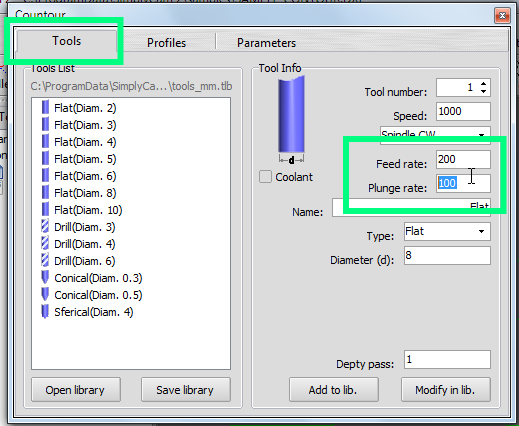Image resolution: width=519 pixels, height=426 pixels.
Task: Select the Flat(Diam. 2) tool icon
Action: [45, 108]
